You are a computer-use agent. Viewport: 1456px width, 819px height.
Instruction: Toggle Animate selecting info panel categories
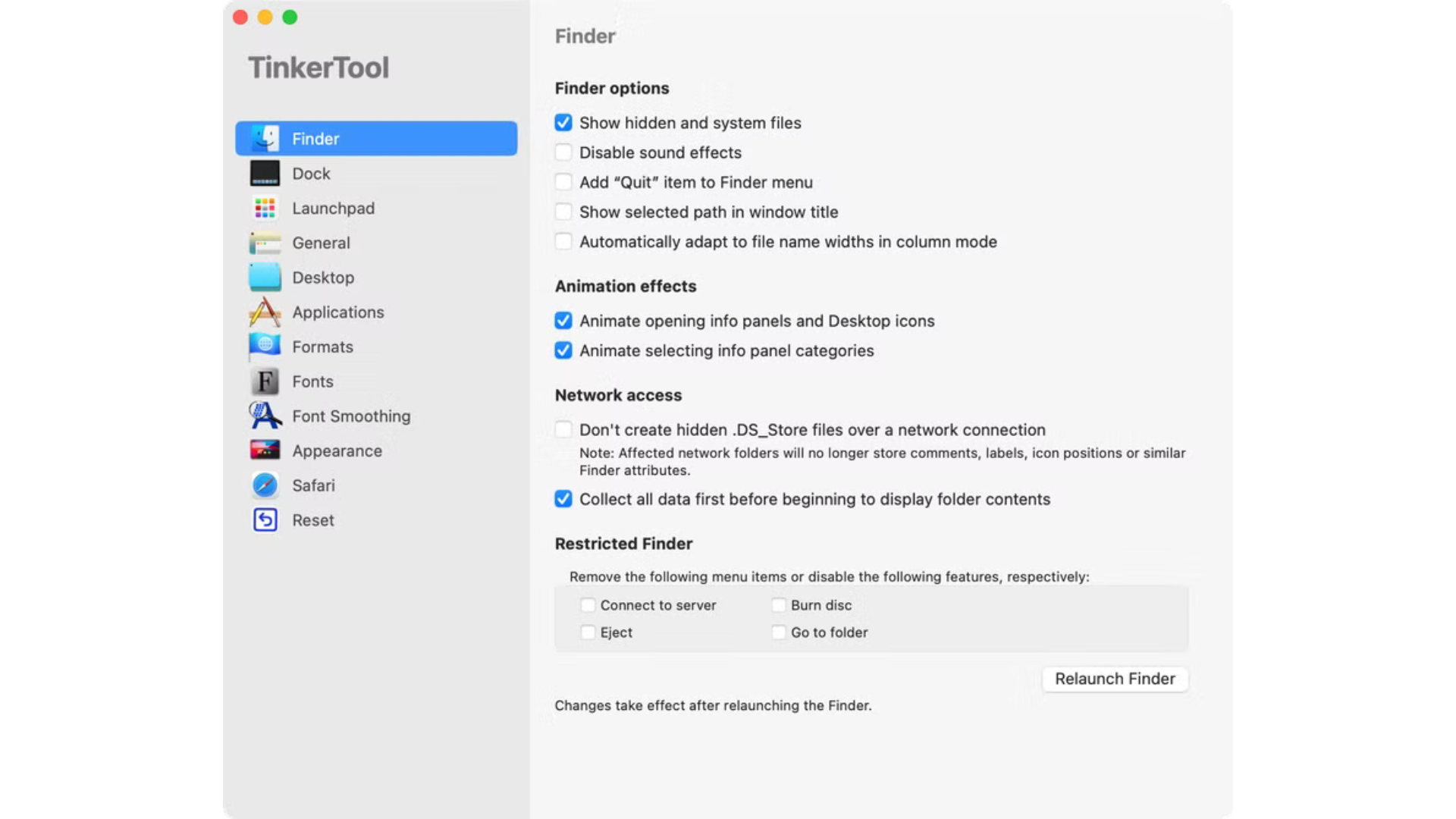pyautogui.click(x=563, y=350)
